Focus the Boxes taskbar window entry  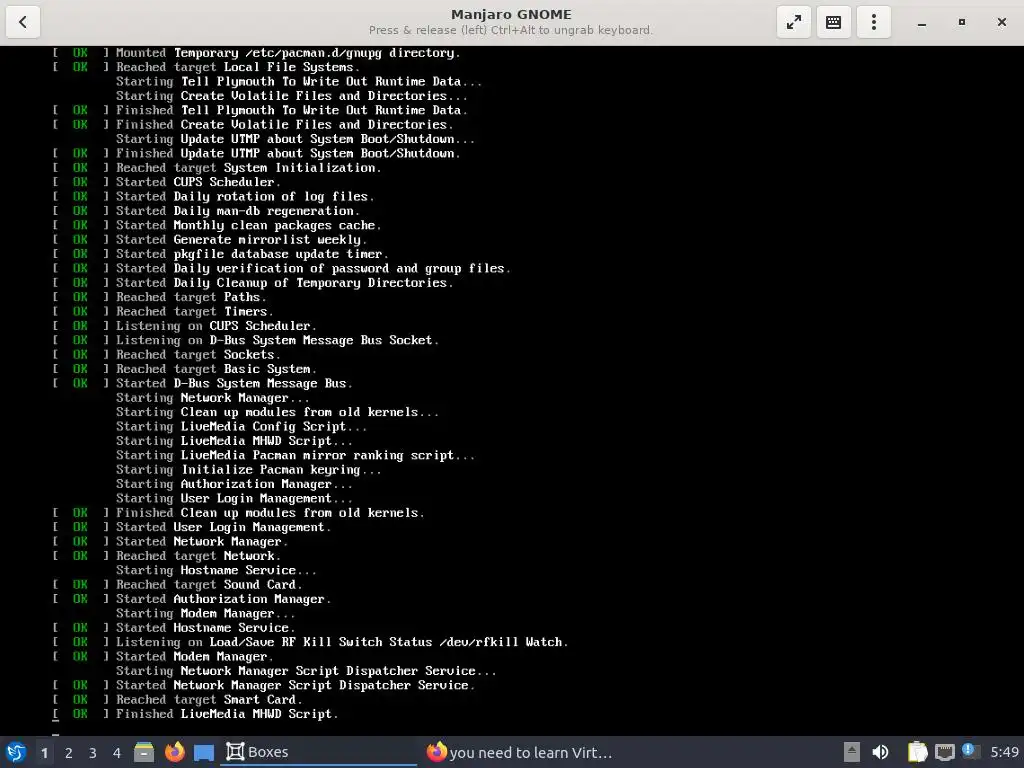pos(319,752)
